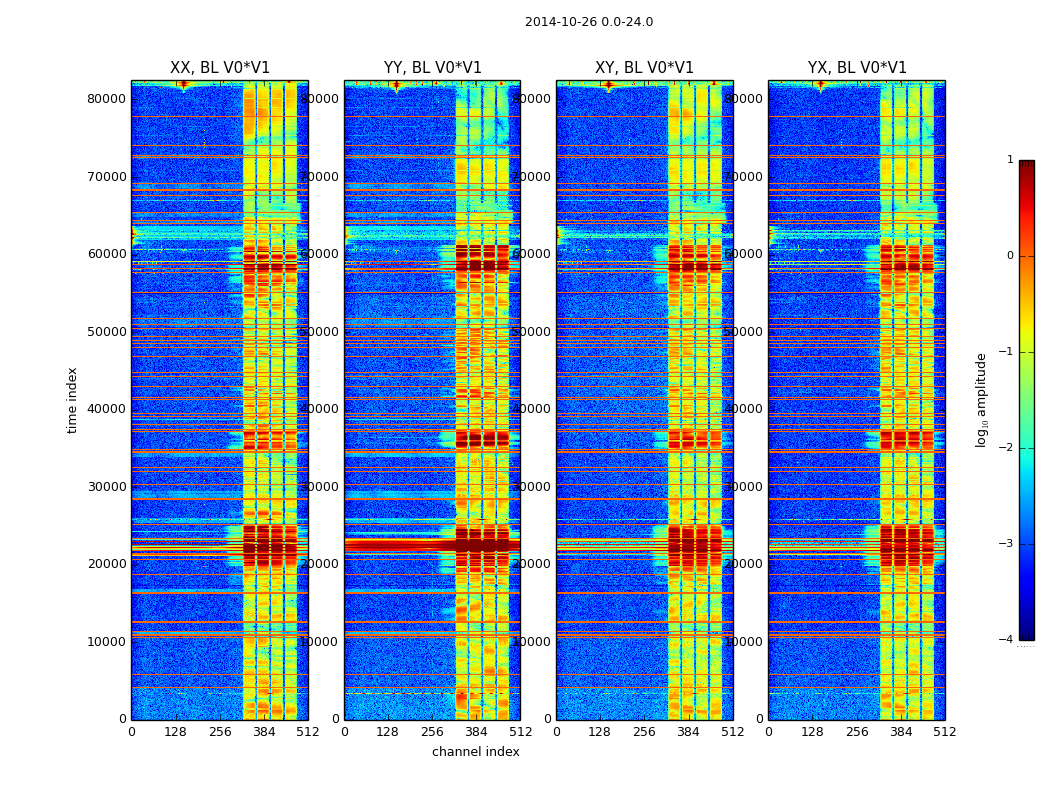Click the "YX, BL V0*V1" subplot title
The image size is (1050, 800).
[x=857, y=68]
